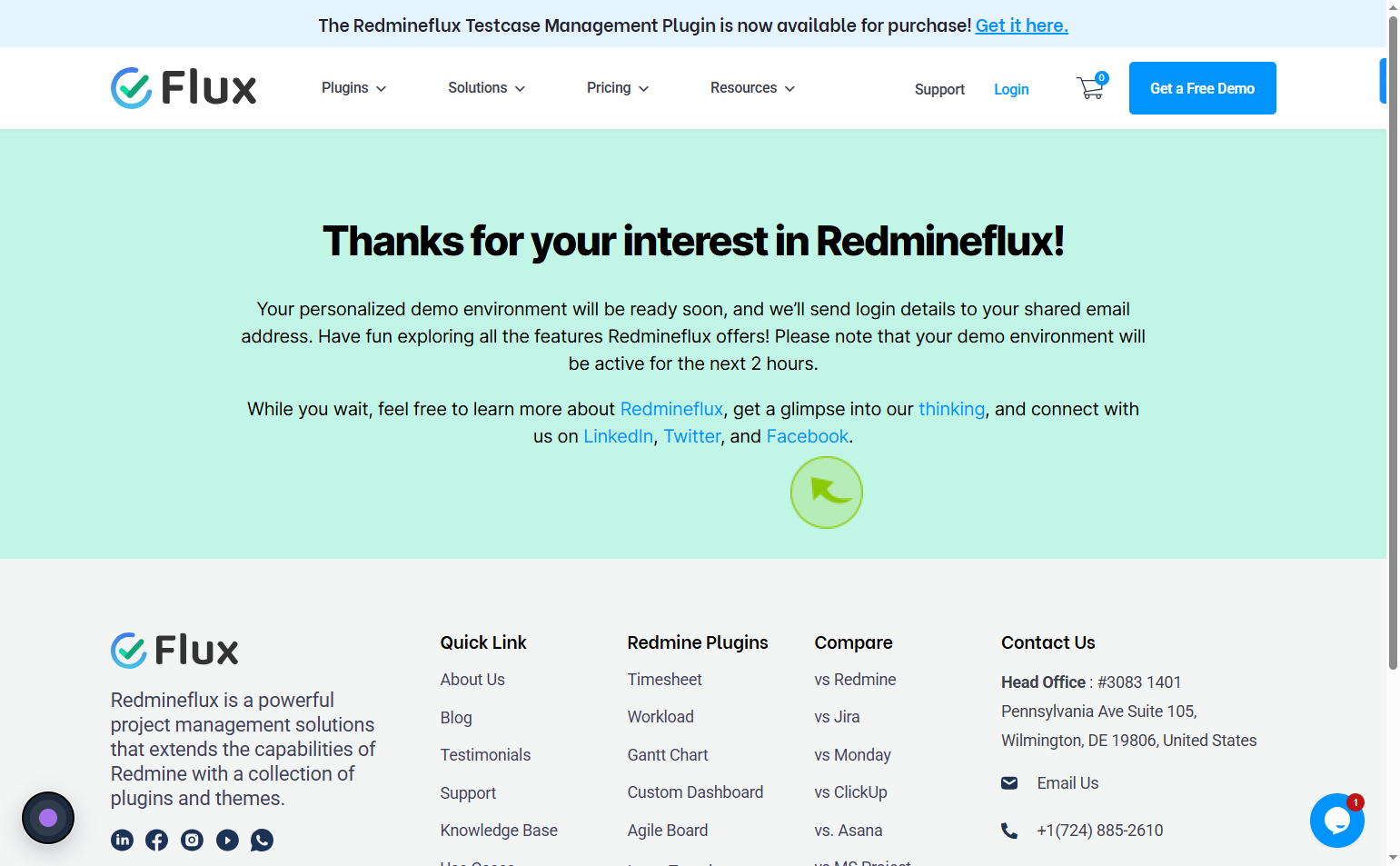Click the Flux logo in header
The width and height of the screenshot is (1400, 866).
184,88
